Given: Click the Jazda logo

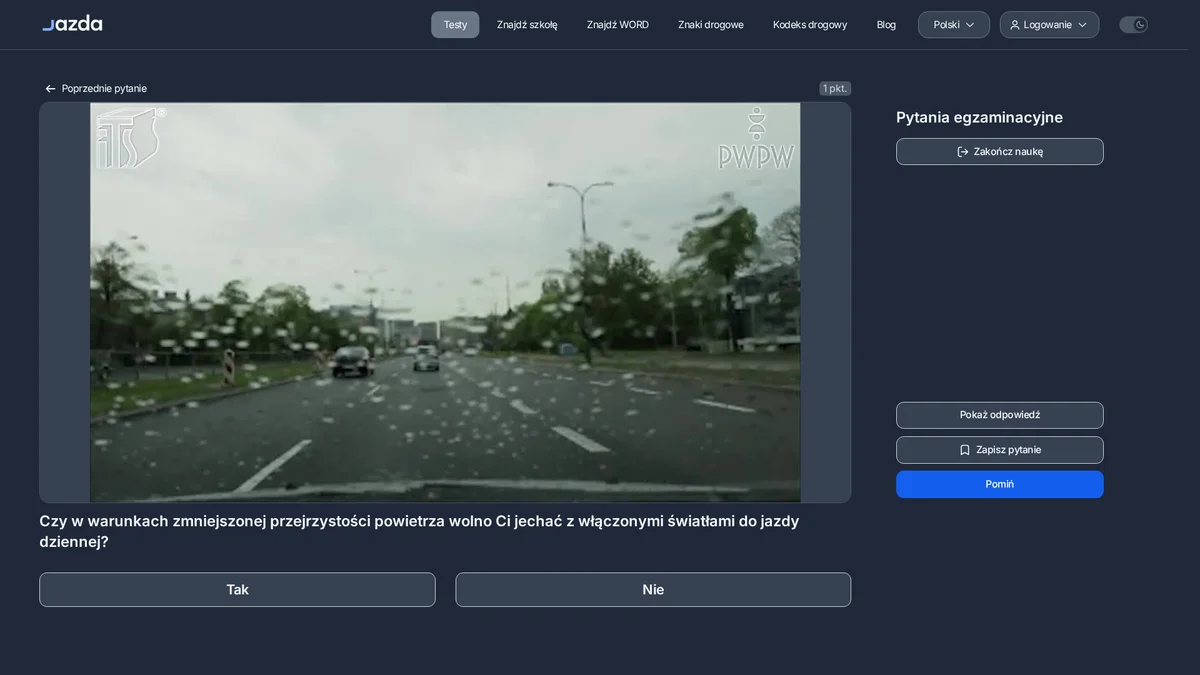Looking at the screenshot, I should click(x=72, y=23).
